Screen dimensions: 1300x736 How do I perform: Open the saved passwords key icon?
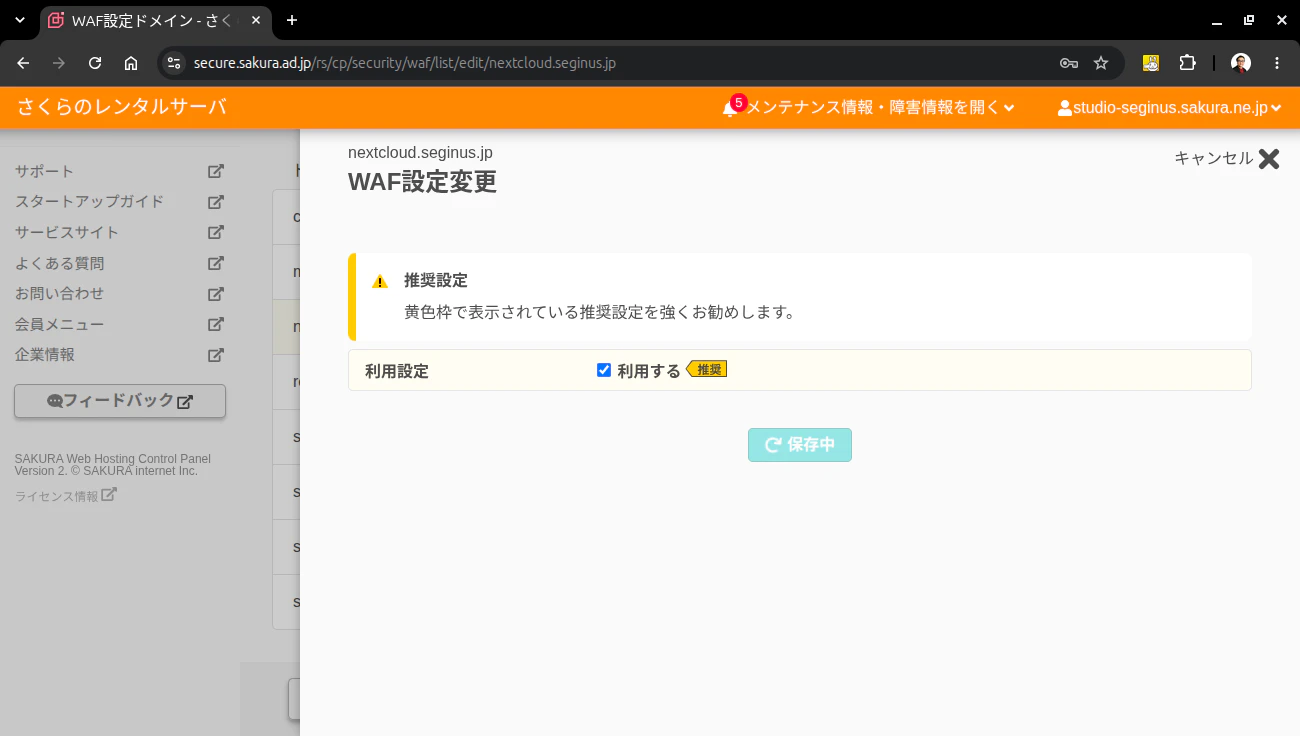coord(1069,63)
